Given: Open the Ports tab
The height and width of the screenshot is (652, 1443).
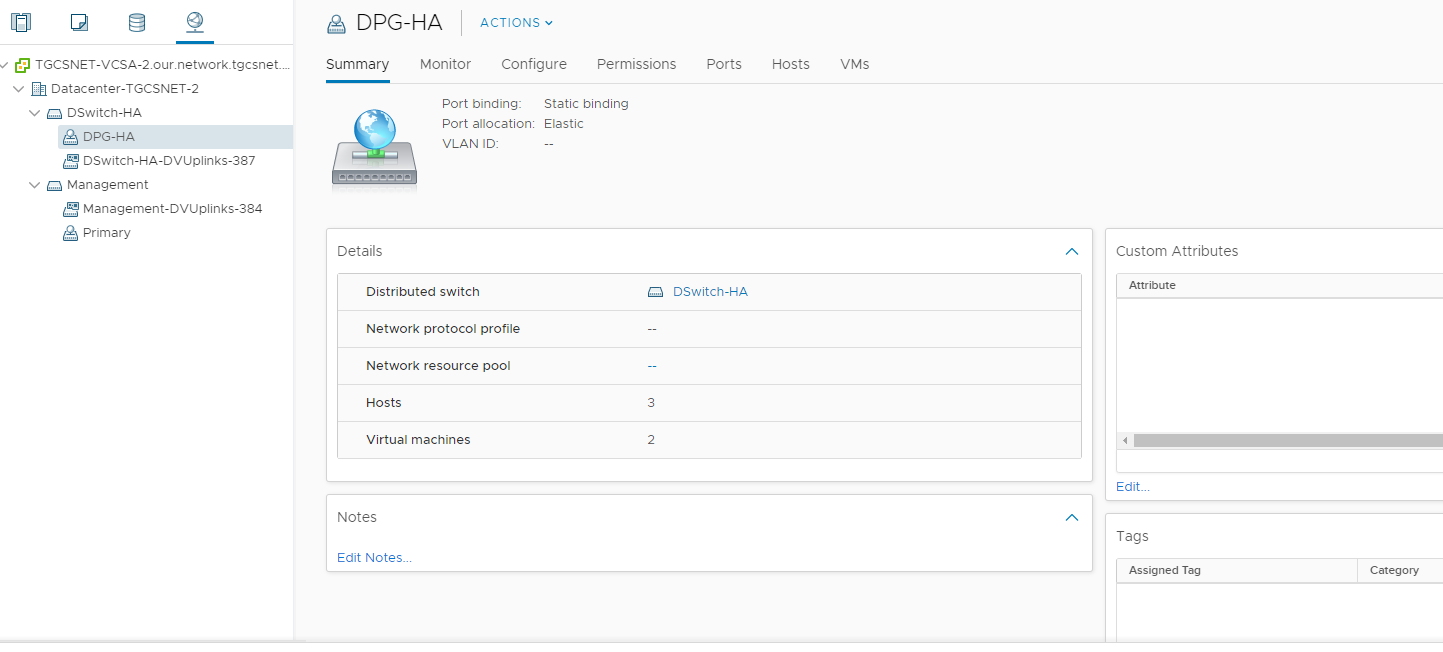Looking at the screenshot, I should tap(724, 64).
